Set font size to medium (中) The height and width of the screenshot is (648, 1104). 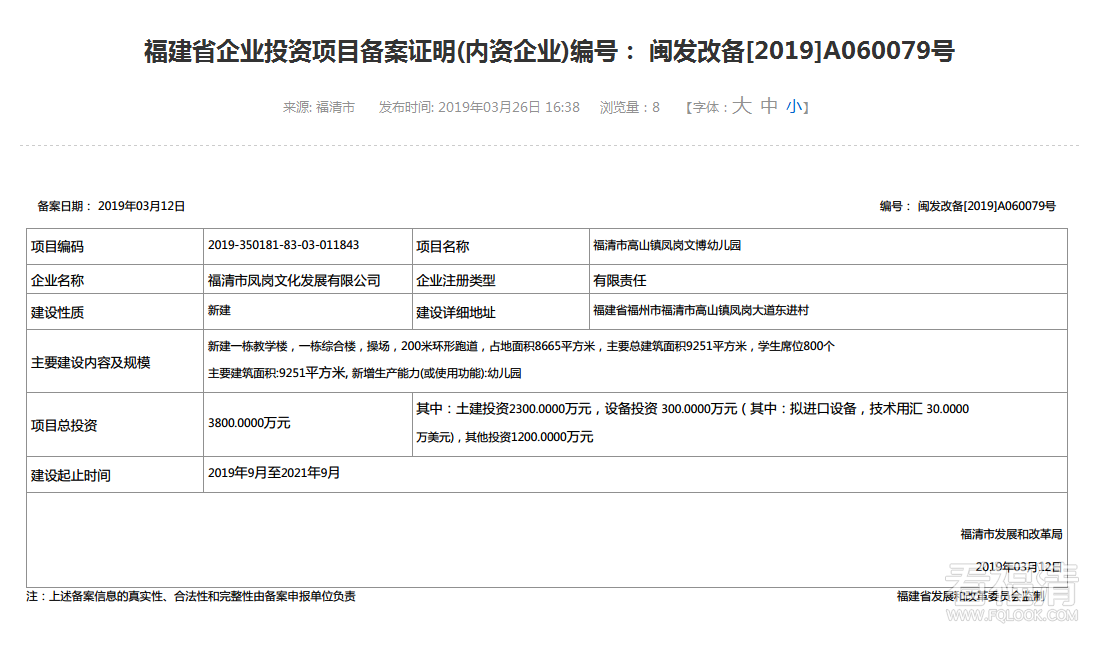(x=769, y=106)
